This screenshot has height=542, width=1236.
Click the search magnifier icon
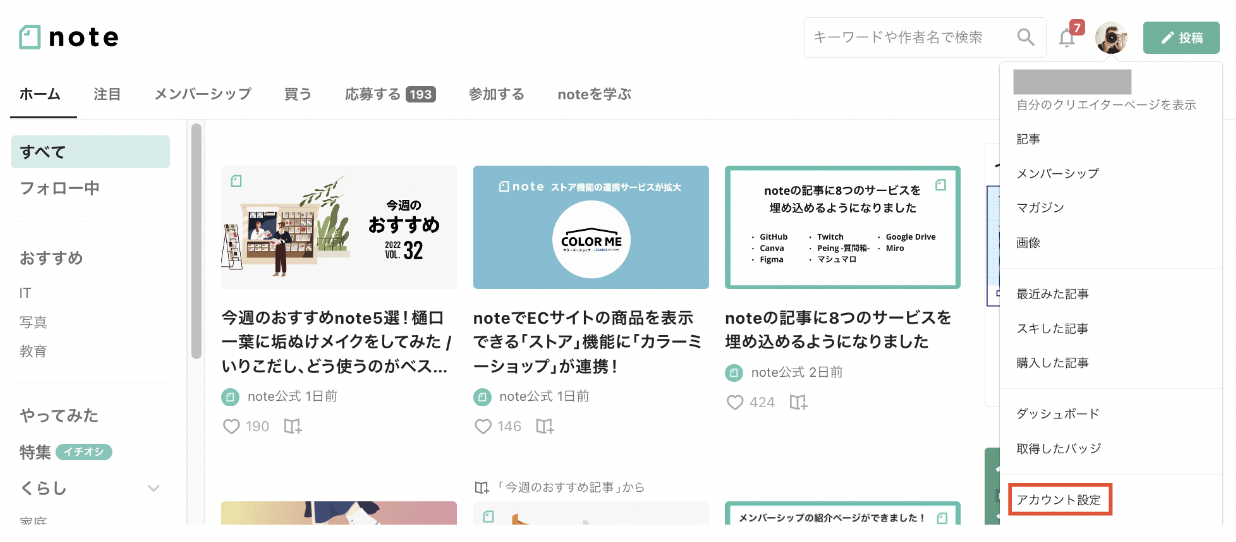(x=1026, y=37)
